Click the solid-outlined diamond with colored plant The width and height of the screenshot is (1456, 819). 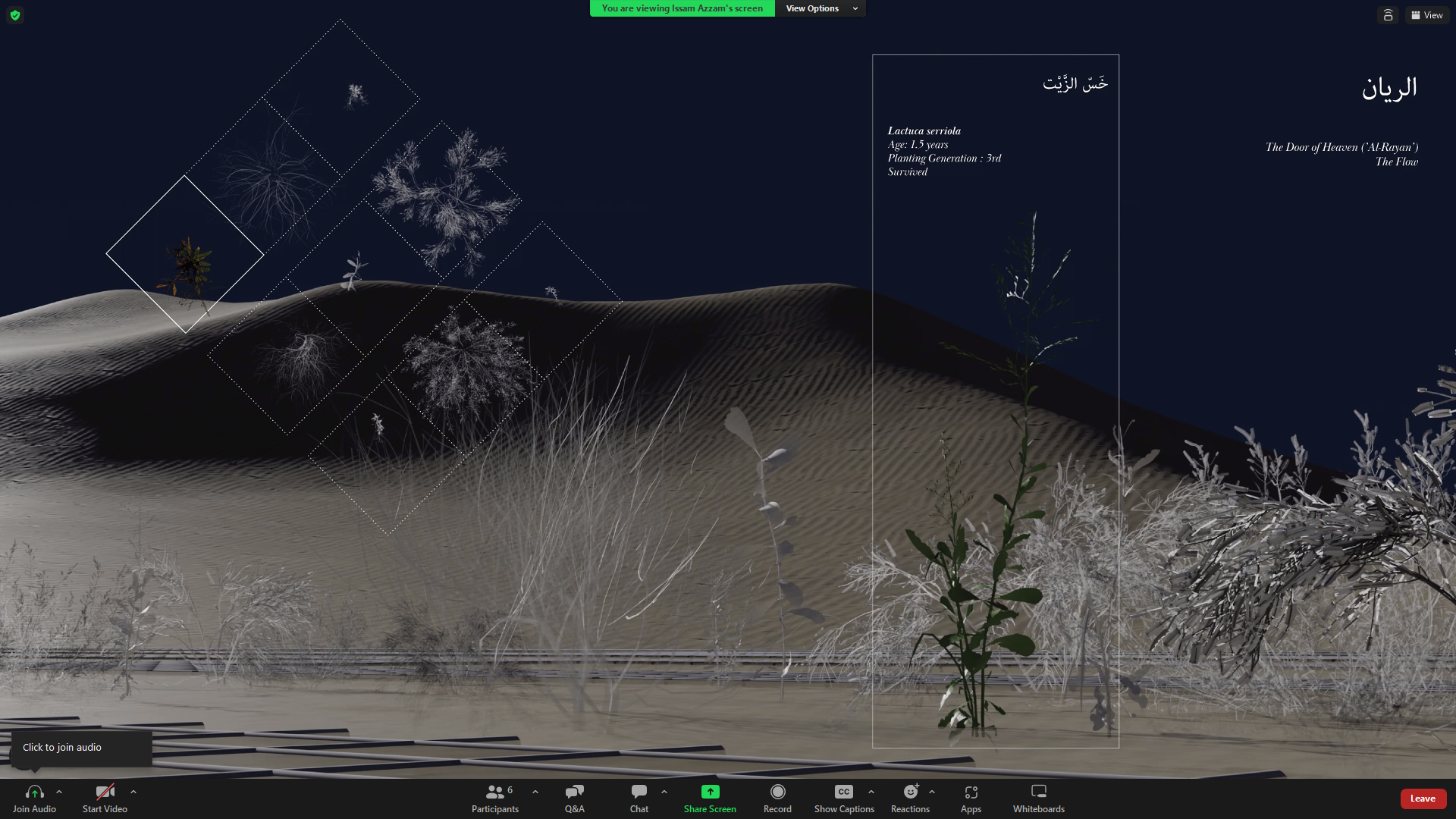click(x=185, y=255)
